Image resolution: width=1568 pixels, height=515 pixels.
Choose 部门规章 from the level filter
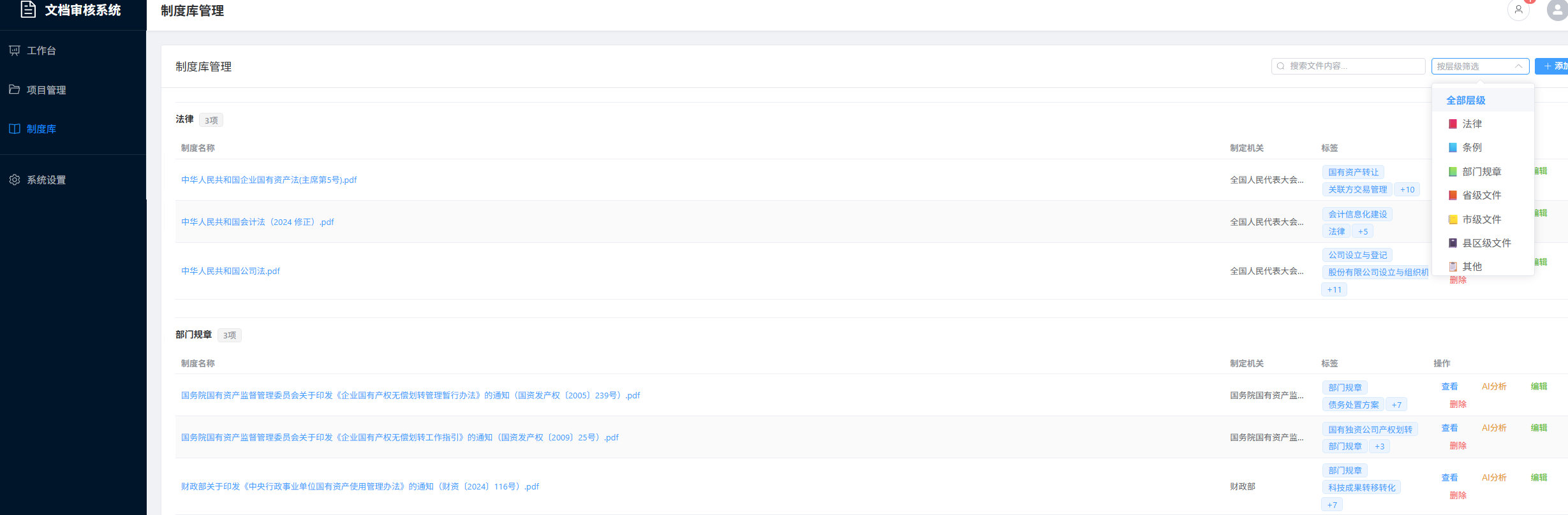point(1481,171)
